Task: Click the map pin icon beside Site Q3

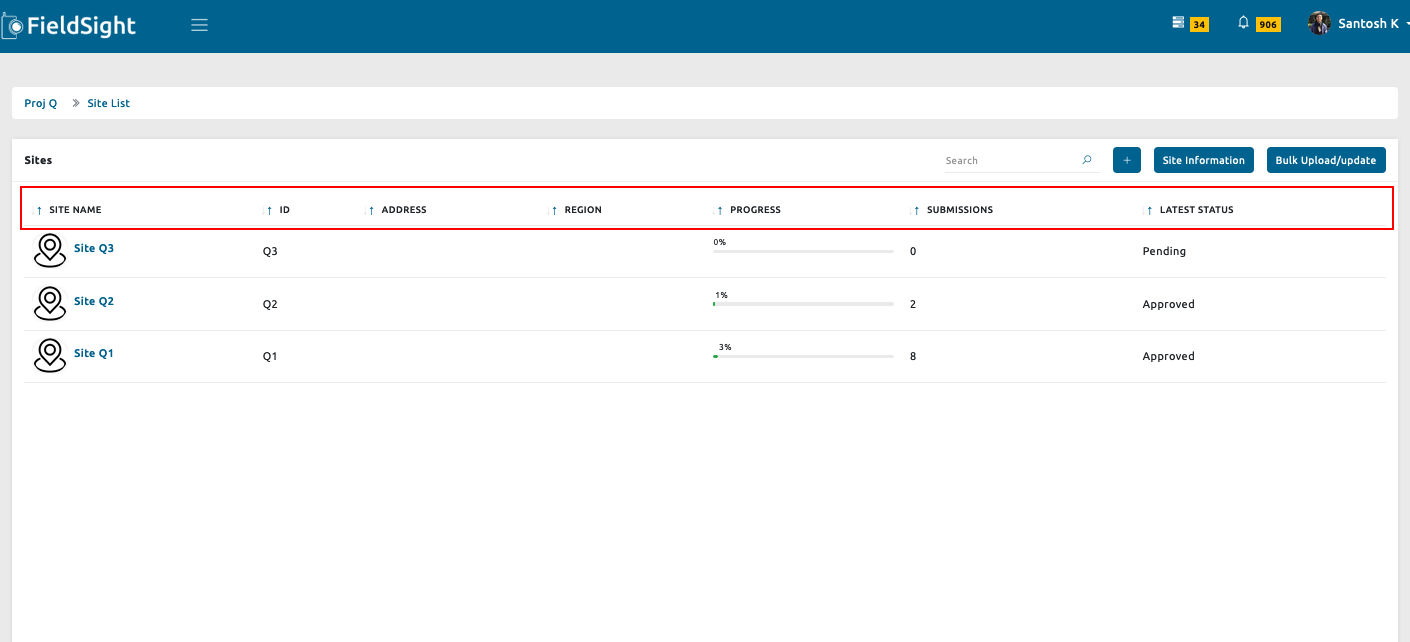Action: (x=49, y=250)
